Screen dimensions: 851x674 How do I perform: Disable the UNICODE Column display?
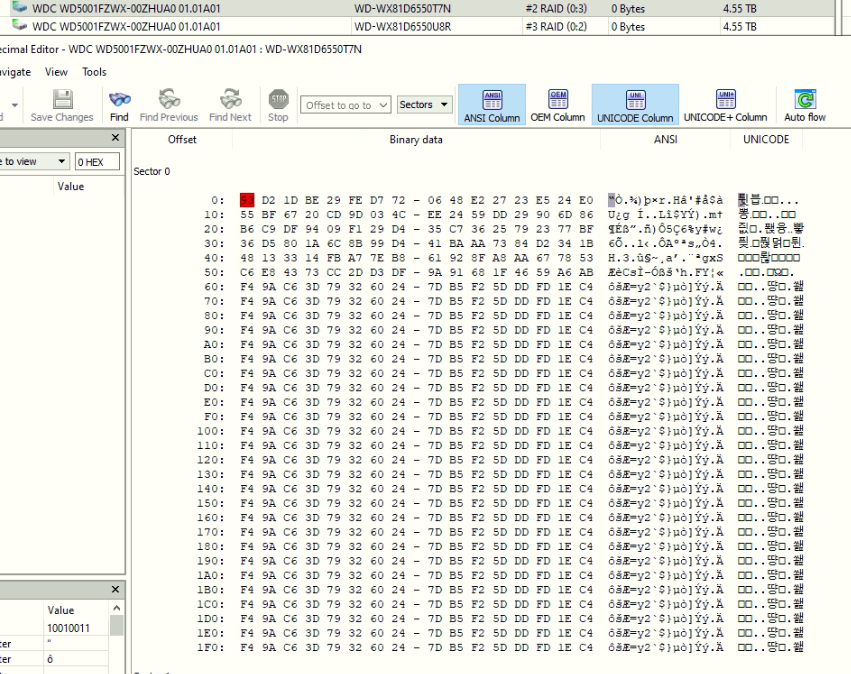636,105
